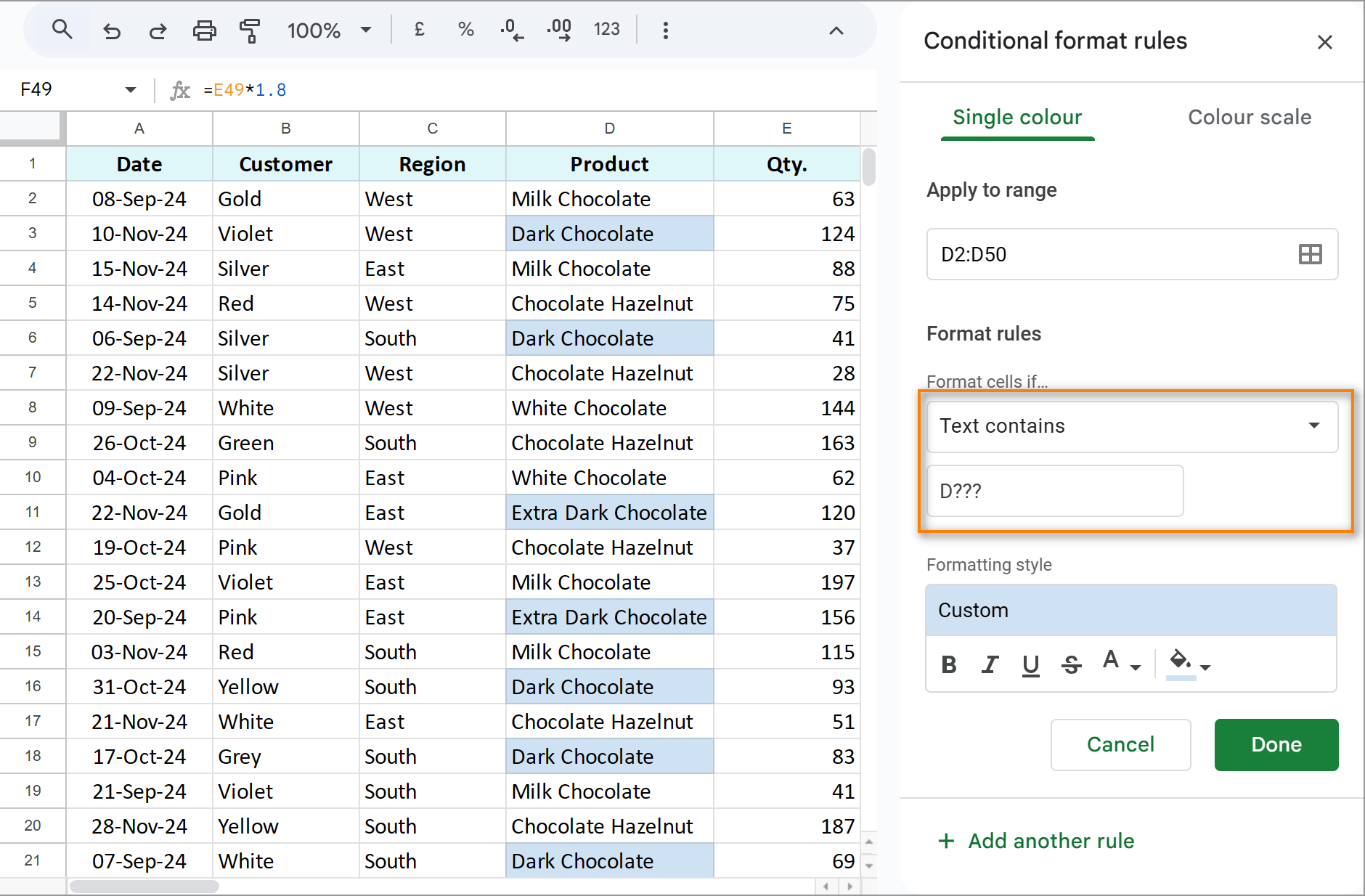Click the scroll up arrow
The height and width of the screenshot is (896, 1365).
click(x=868, y=842)
